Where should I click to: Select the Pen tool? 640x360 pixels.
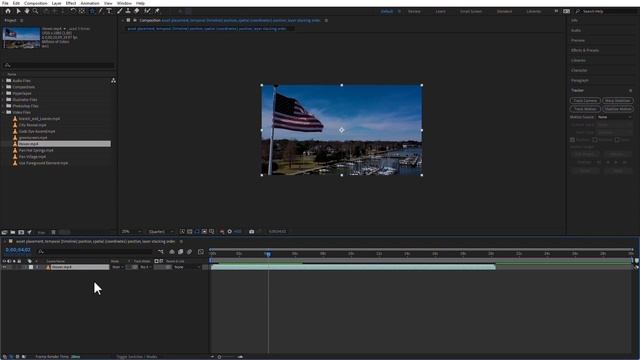(101, 11)
